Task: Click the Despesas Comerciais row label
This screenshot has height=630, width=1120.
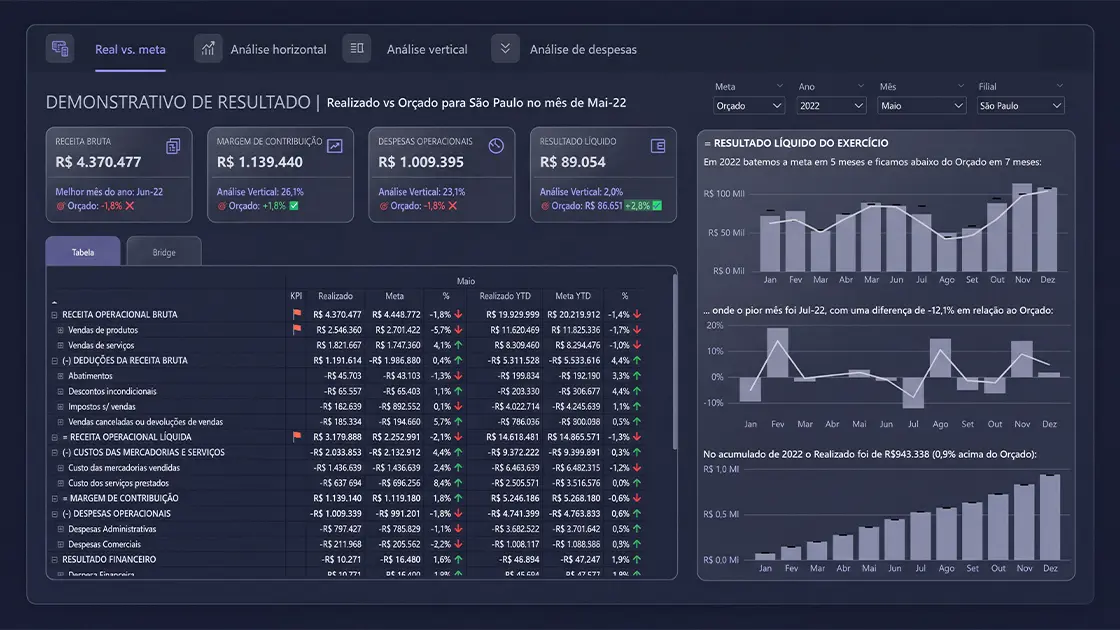Action: (x=104, y=544)
